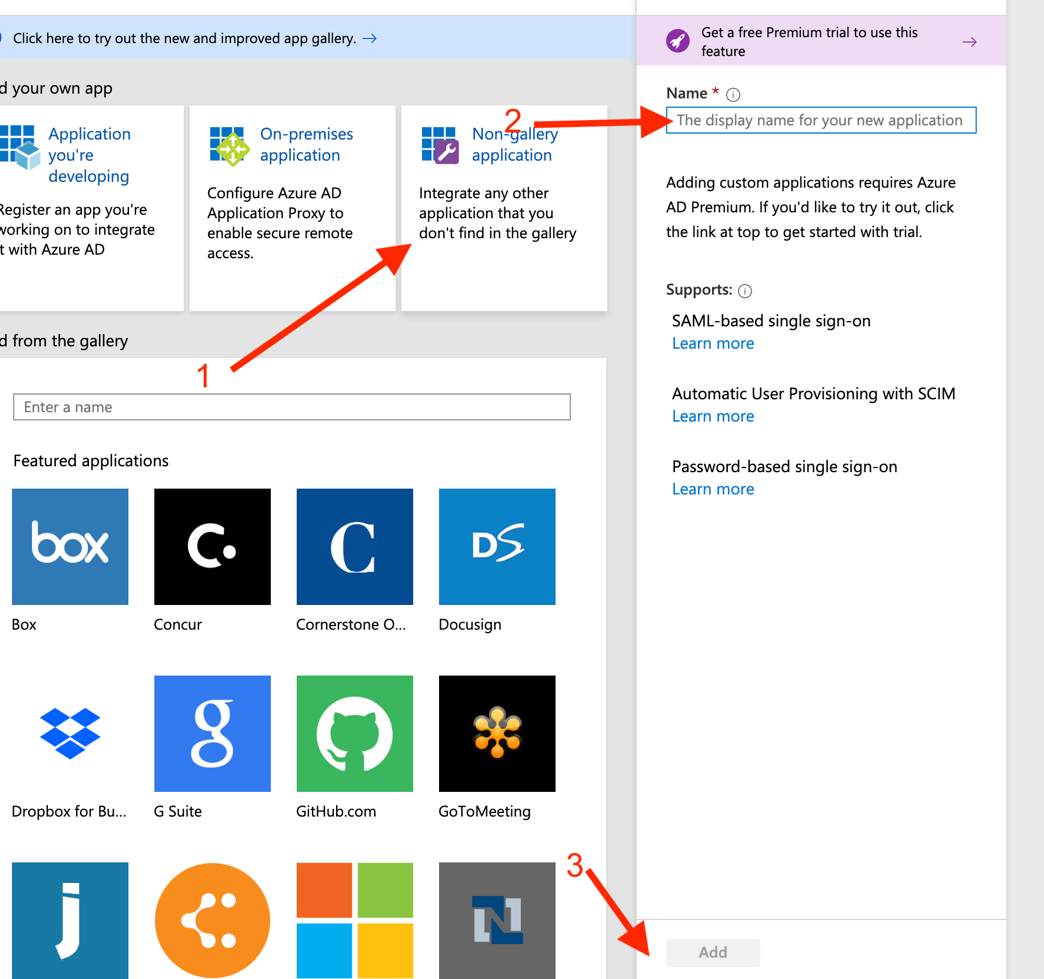Open the Docusign application tile
Screen dimensions: 1044x979
coord(497,547)
